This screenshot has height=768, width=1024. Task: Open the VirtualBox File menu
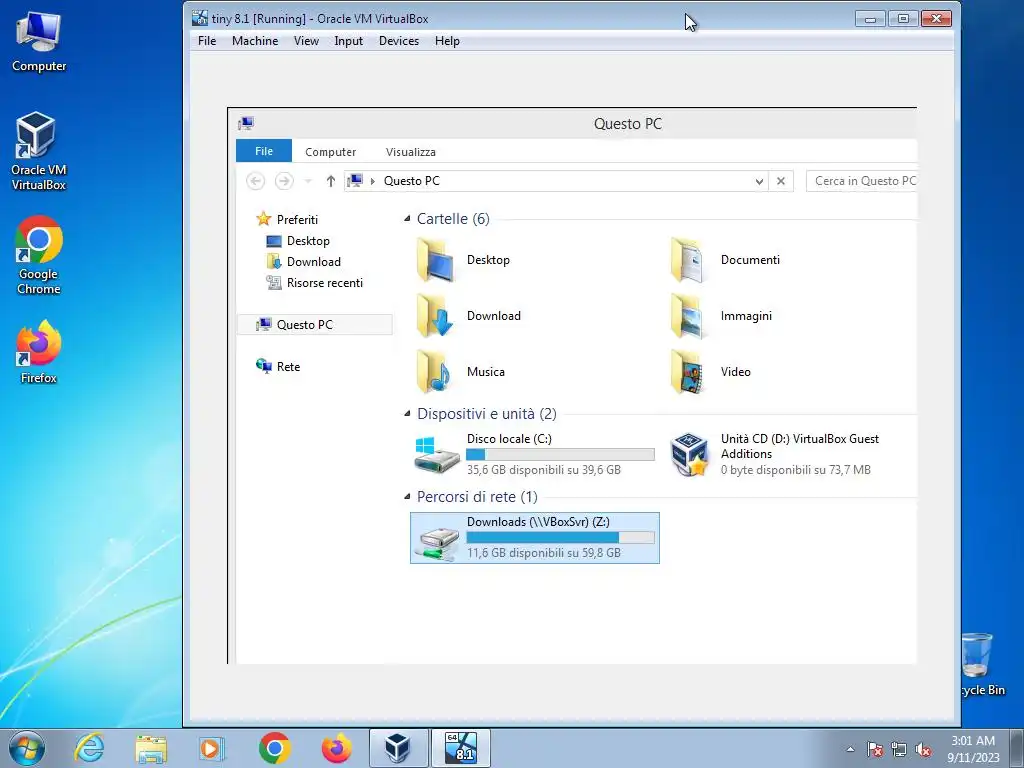pos(207,40)
